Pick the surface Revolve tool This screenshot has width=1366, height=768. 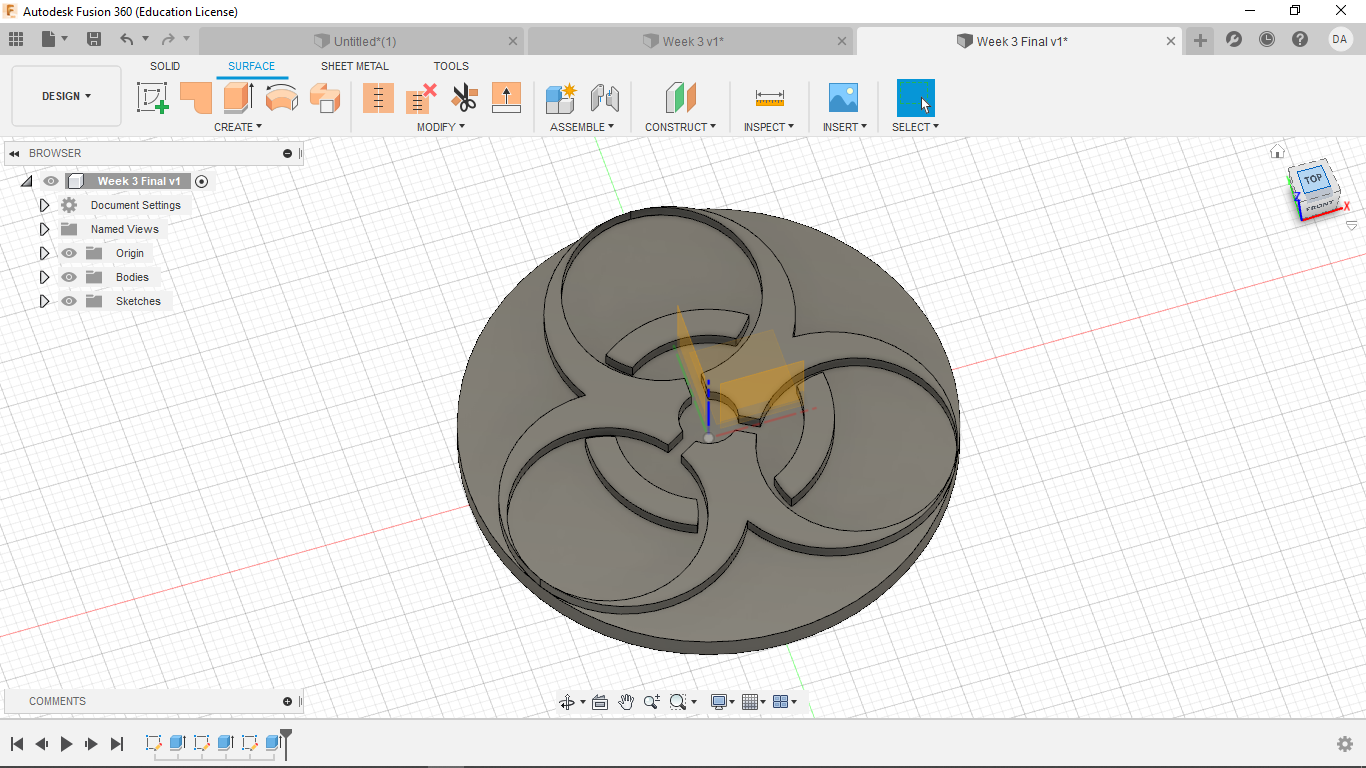pos(281,98)
